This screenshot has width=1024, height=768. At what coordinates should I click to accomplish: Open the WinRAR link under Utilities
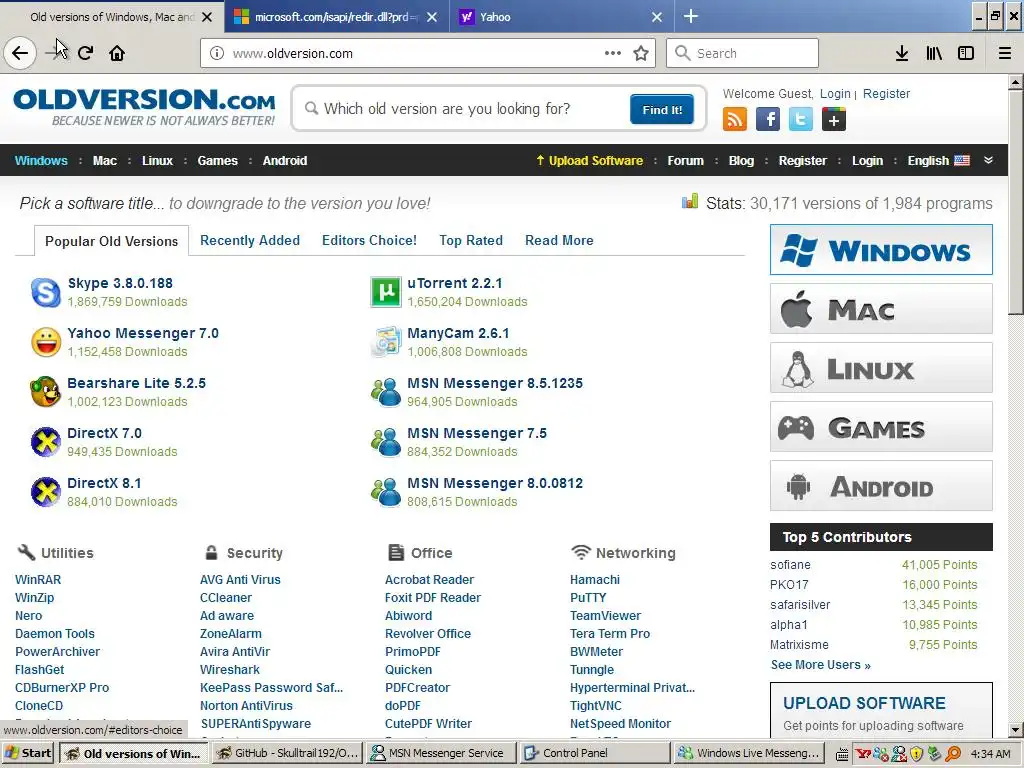(38, 579)
